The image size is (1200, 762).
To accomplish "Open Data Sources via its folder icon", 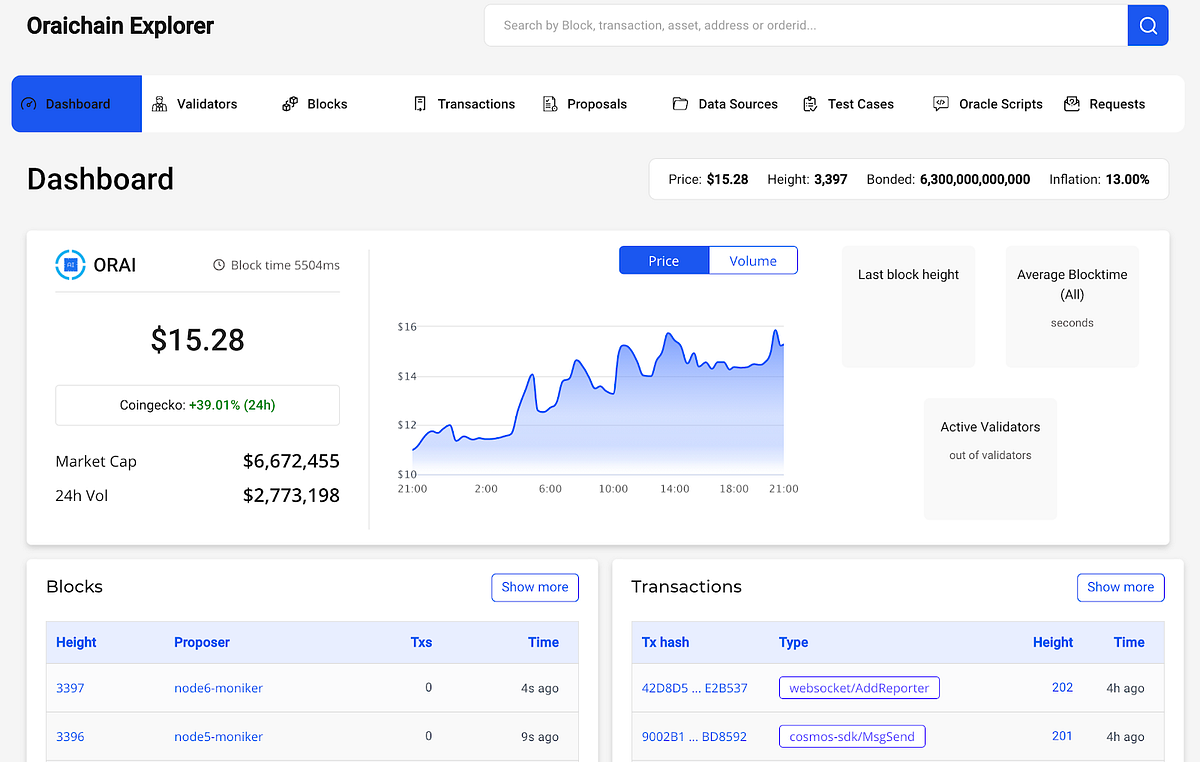I will (x=680, y=103).
